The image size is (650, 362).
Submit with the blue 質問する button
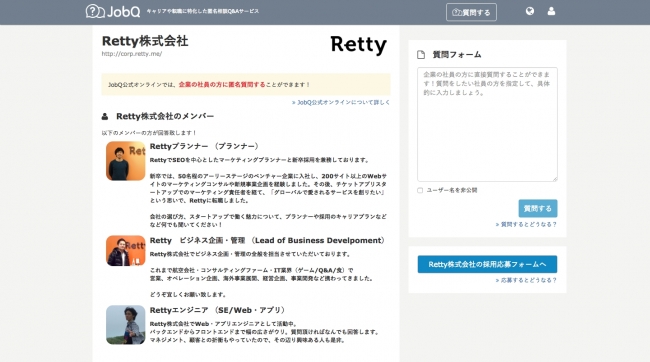tap(538, 208)
